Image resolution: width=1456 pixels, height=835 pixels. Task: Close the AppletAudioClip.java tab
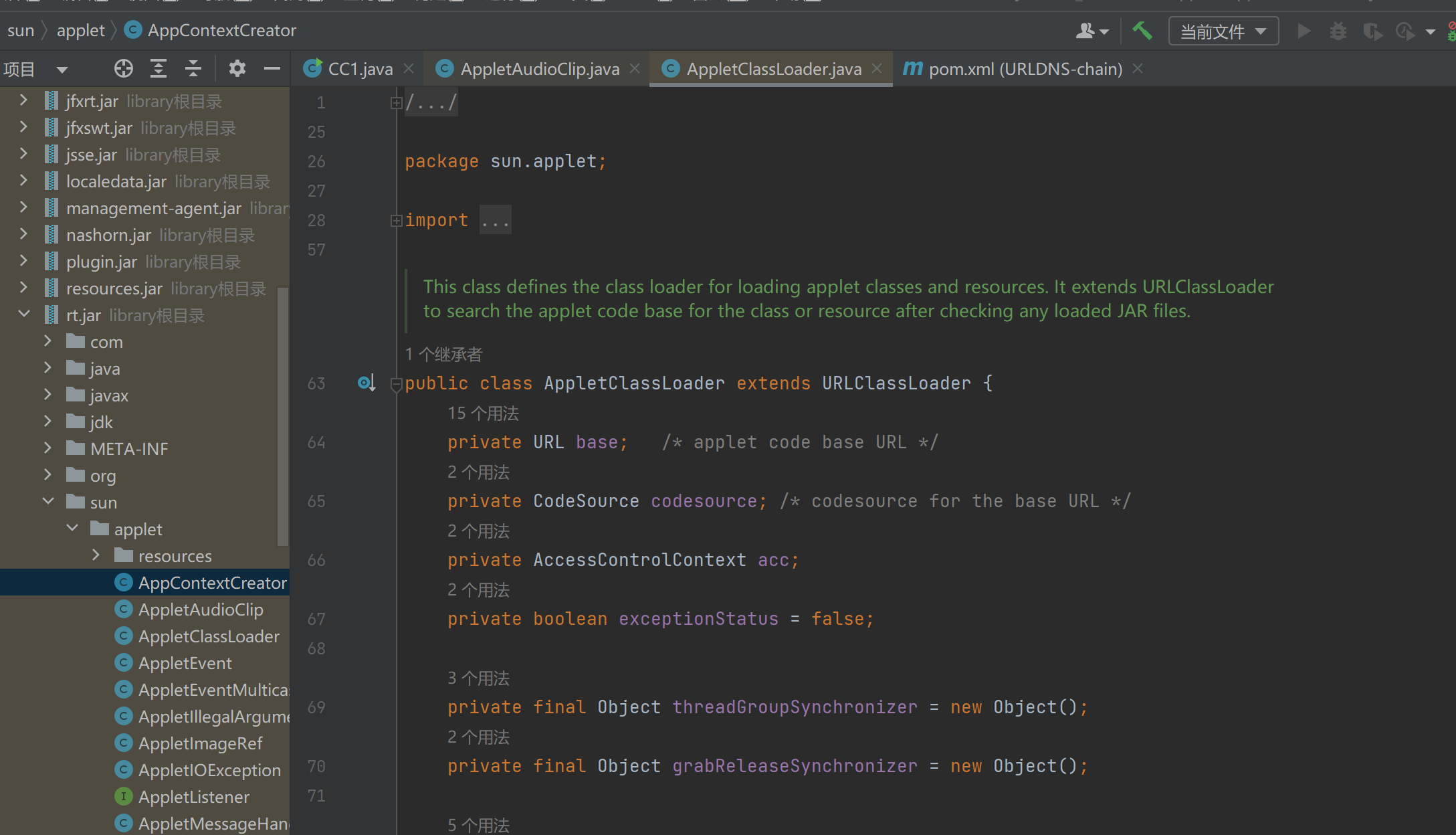pyautogui.click(x=635, y=68)
